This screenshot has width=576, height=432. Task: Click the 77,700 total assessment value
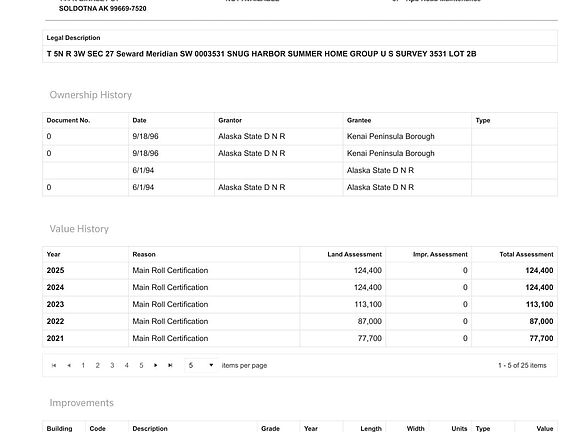(541, 338)
